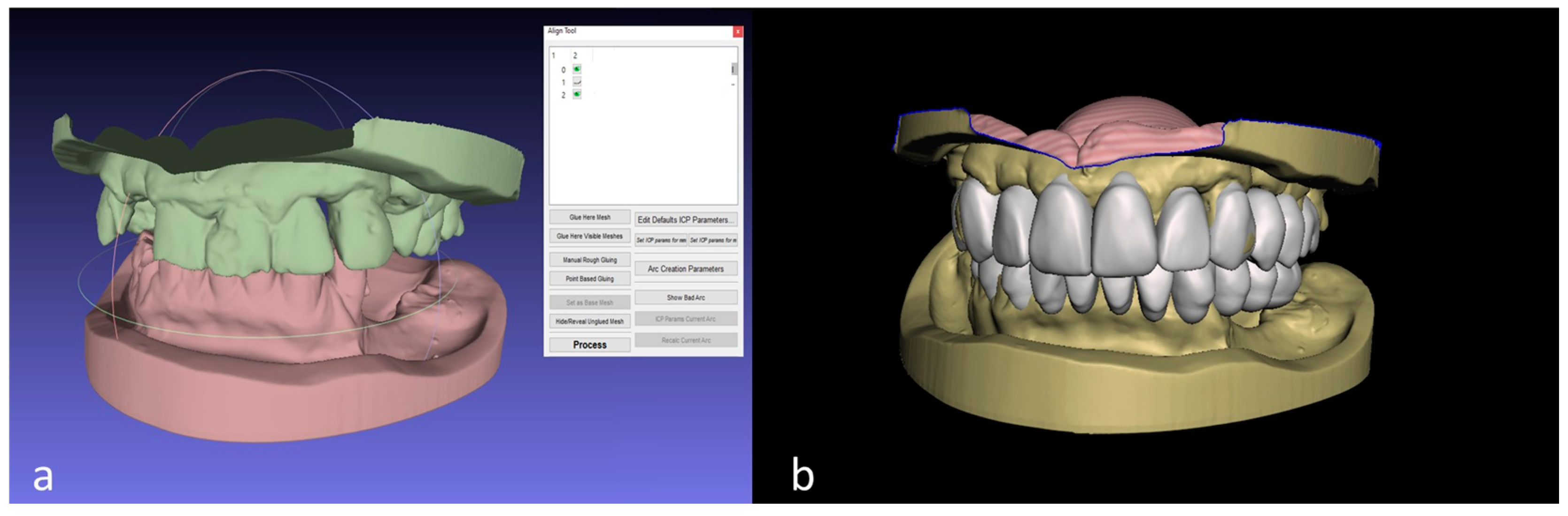Open Edit Defaults ICP Parameters
1568x516 pixels.
click(686, 220)
